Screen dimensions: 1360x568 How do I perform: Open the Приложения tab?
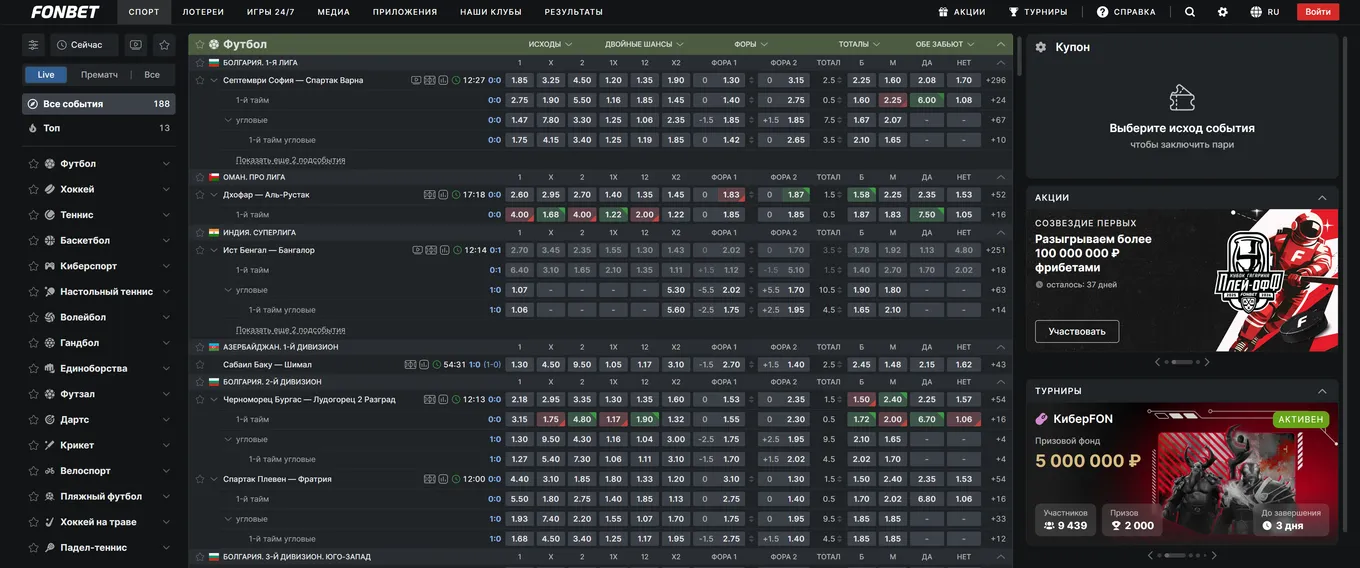405,12
